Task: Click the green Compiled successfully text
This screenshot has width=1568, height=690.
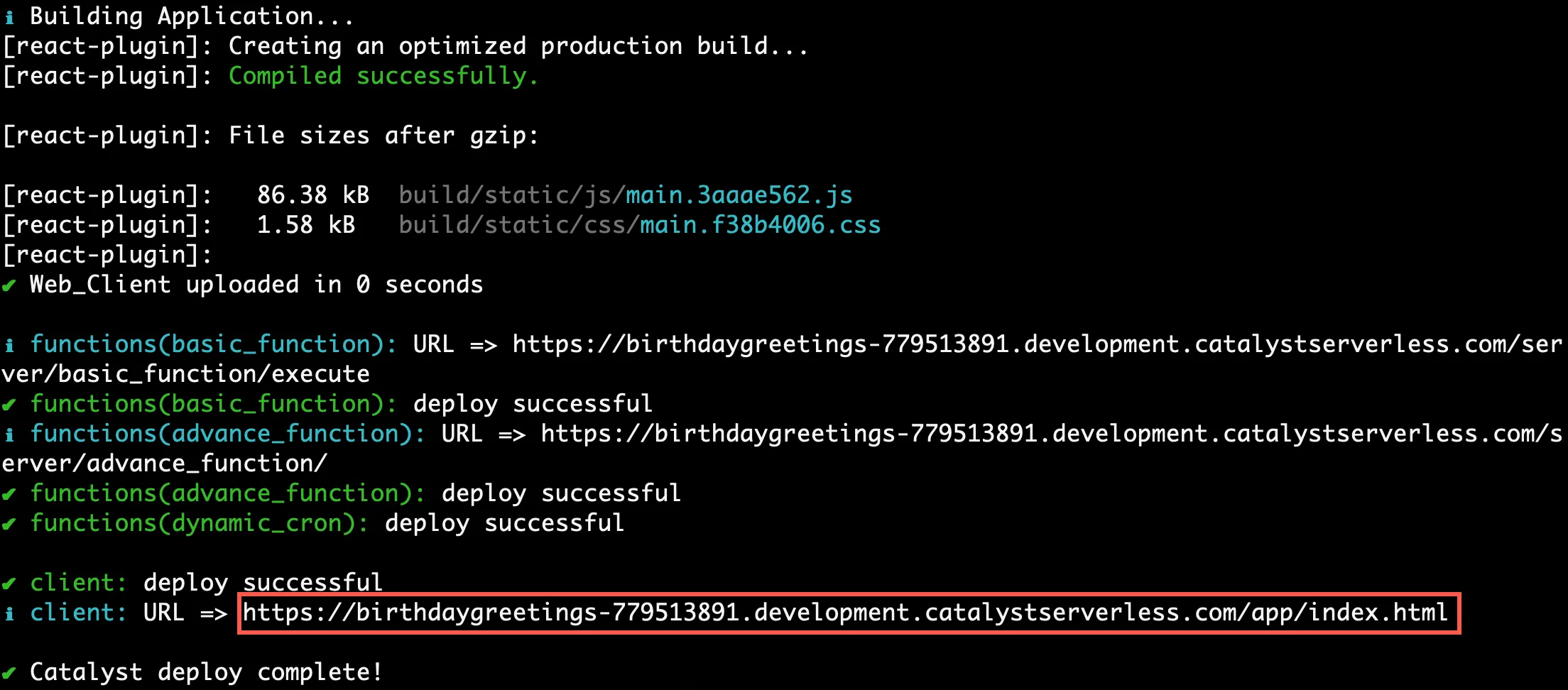Action: pyautogui.click(x=383, y=76)
